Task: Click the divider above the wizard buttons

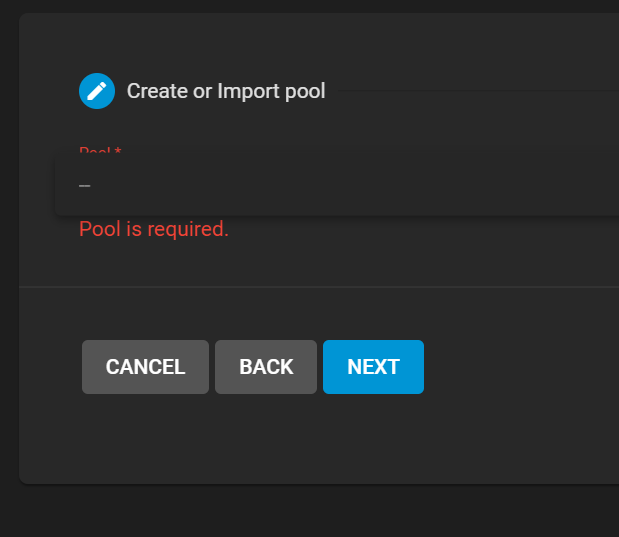Action: [319, 287]
